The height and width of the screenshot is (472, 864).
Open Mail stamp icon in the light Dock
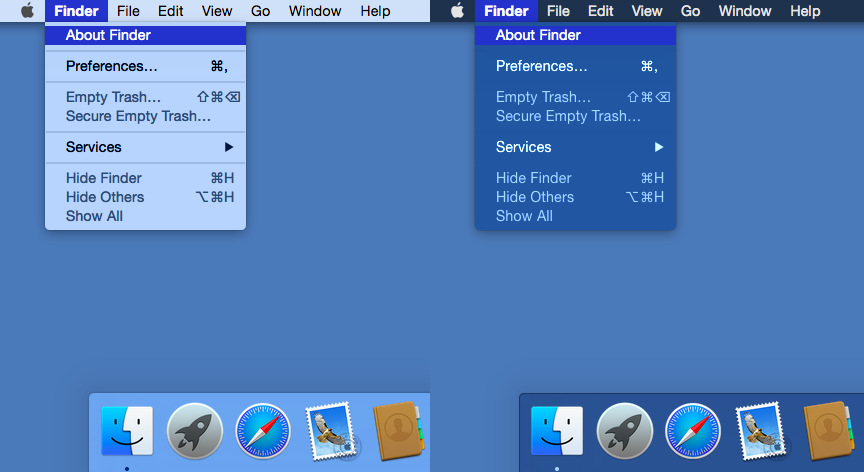tap(332, 431)
